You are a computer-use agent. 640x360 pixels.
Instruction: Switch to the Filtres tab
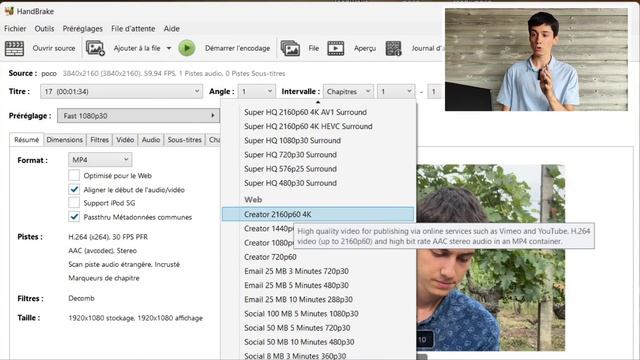pyautogui.click(x=100, y=140)
